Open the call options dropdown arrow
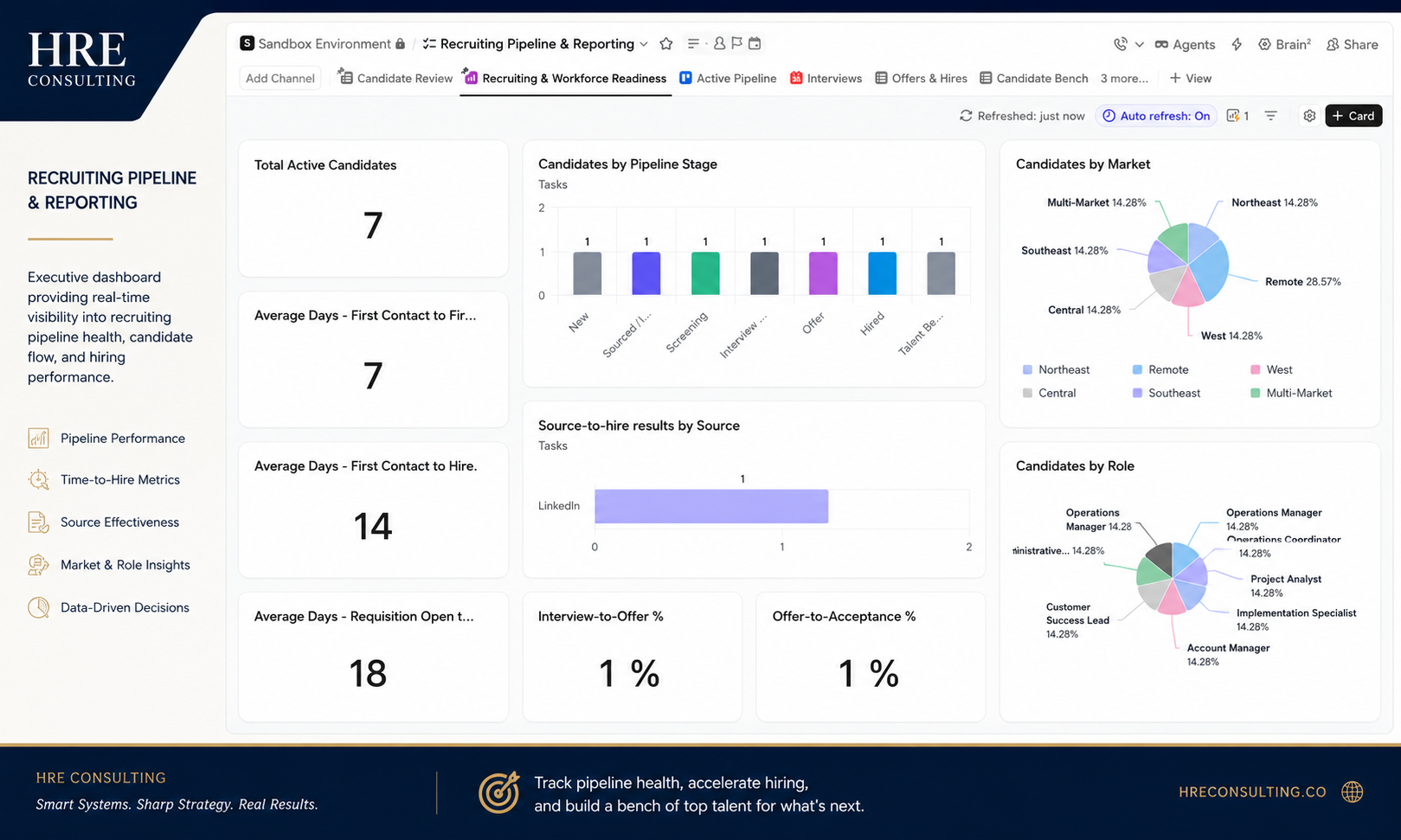This screenshot has width=1401, height=840. [1139, 44]
